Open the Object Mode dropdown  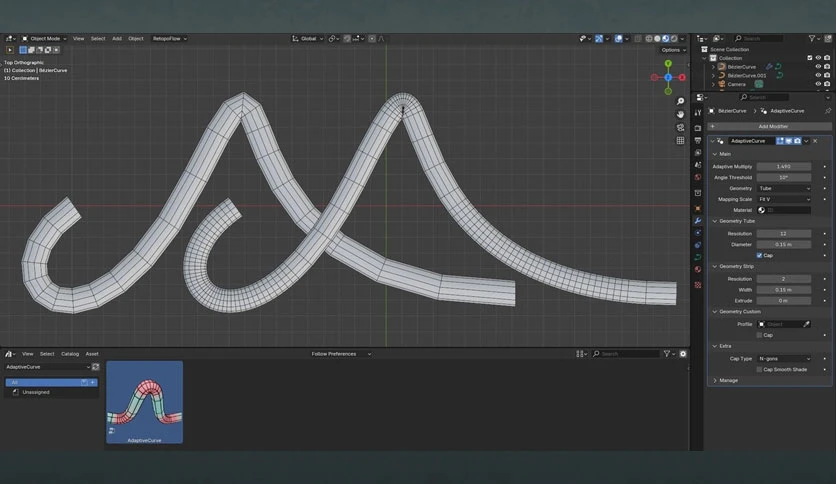44,38
